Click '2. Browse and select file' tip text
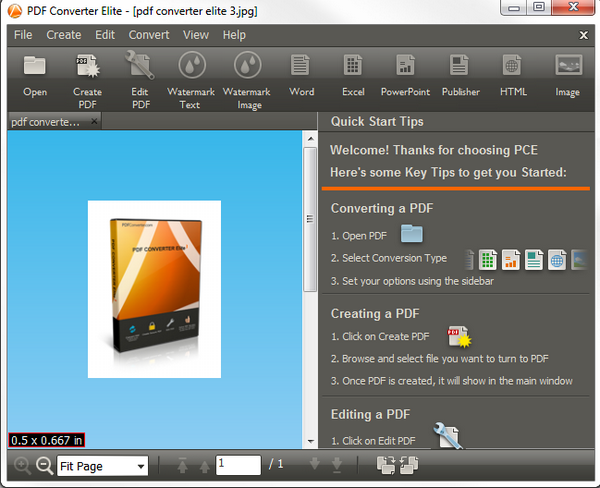The height and width of the screenshot is (488, 600). pos(439,359)
